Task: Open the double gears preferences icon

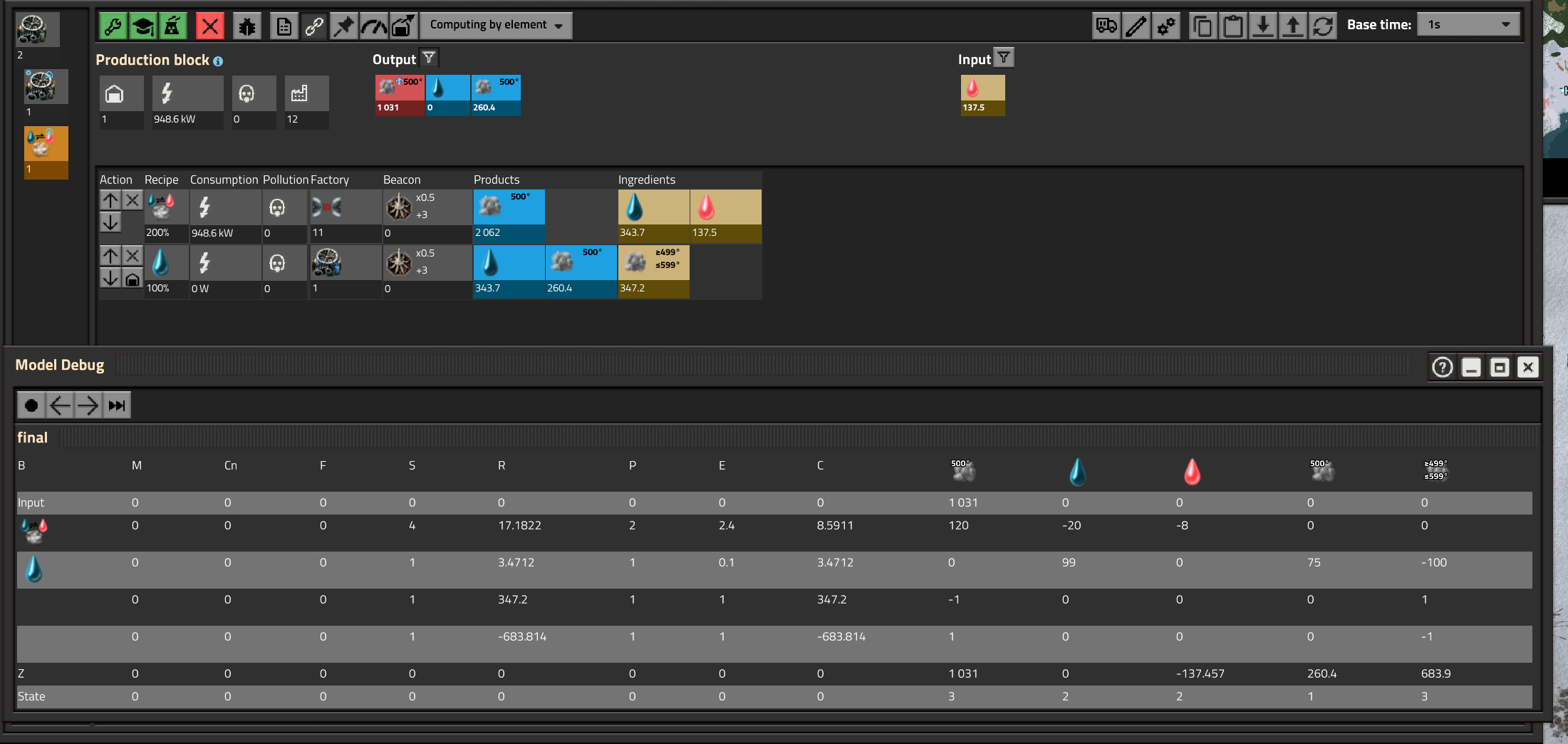Action: click(1166, 26)
